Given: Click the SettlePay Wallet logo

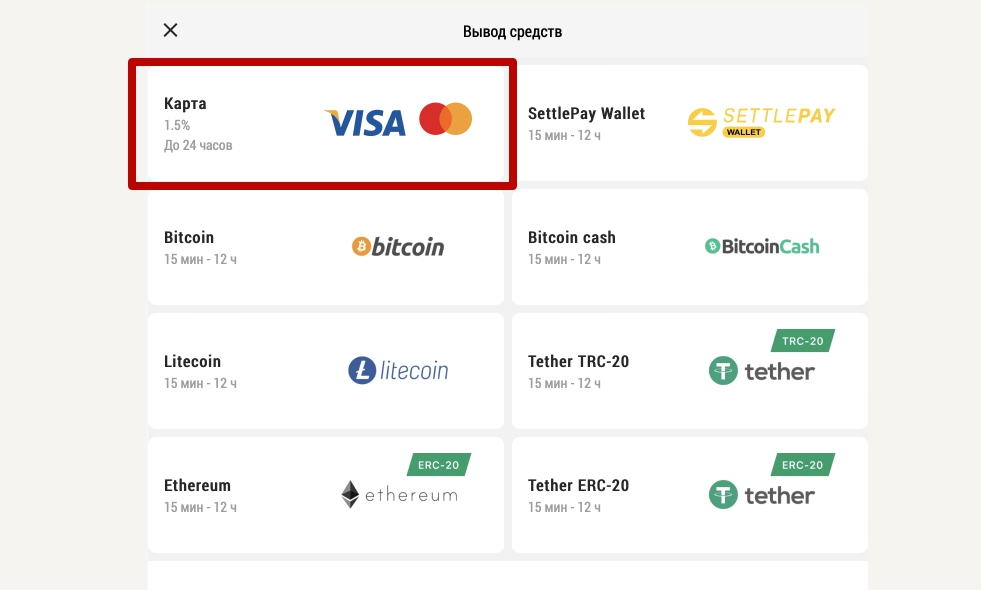Looking at the screenshot, I should pyautogui.click(x=761, y=121).
